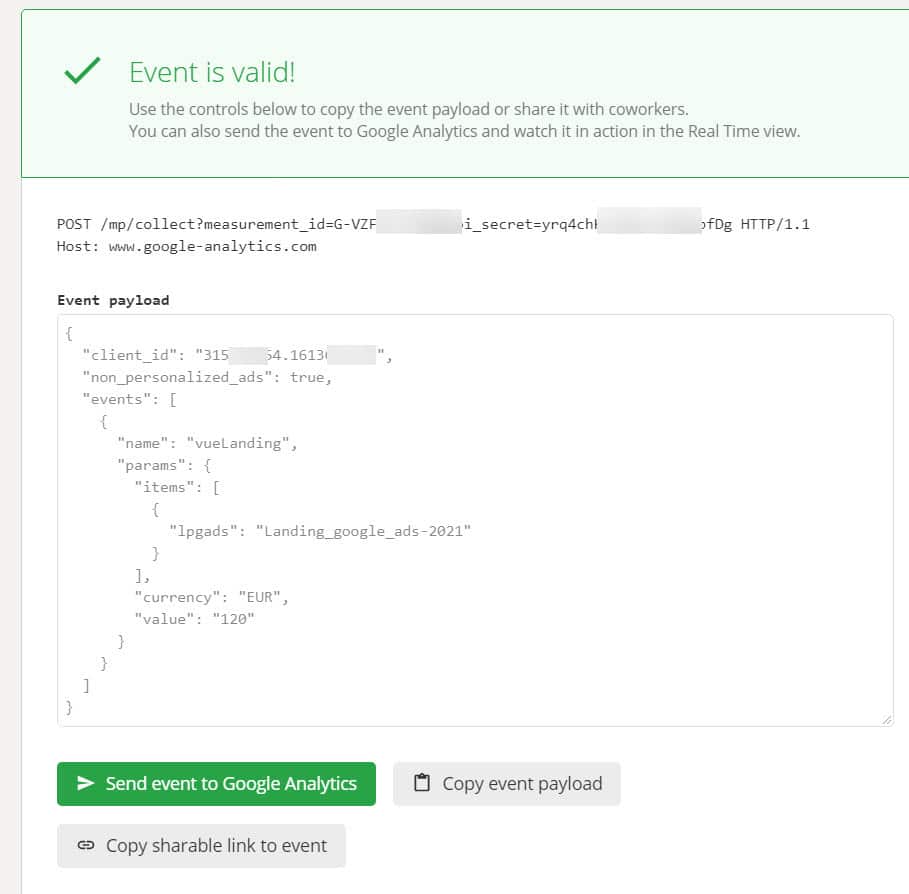Copy sharable link to event
The height and width of the screenshot is (894, 909).
[201, 845]
